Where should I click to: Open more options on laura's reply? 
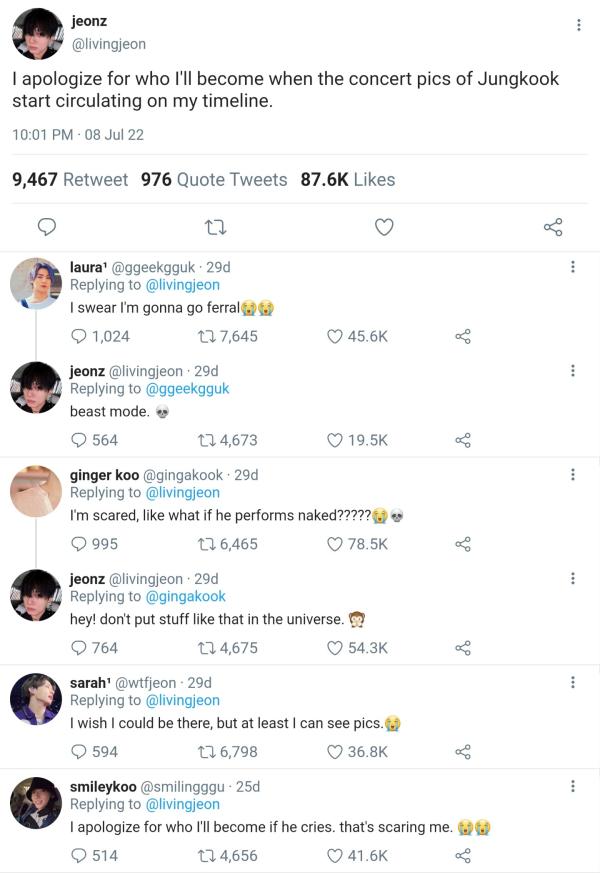(x=572, y=267)
